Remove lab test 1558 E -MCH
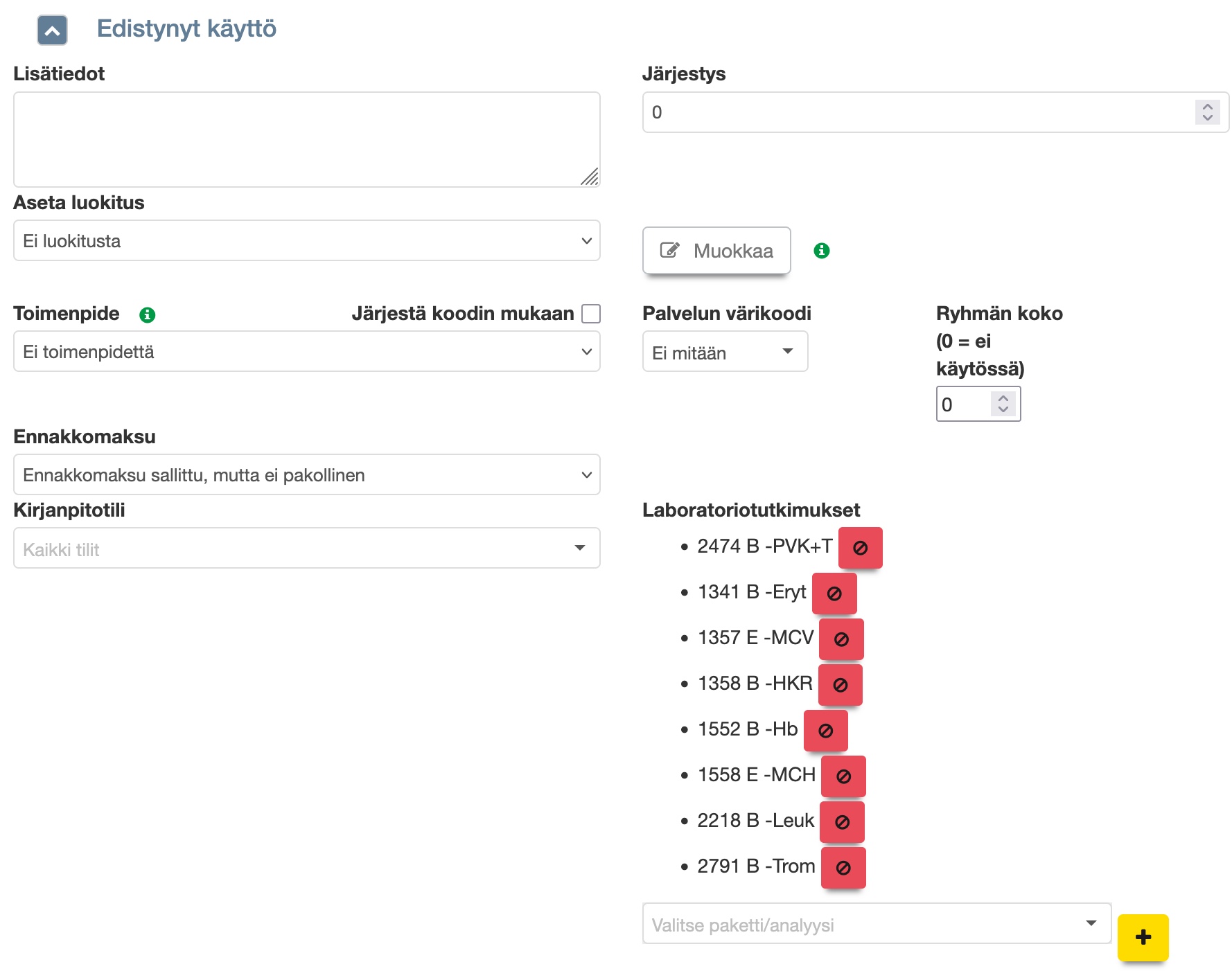Screen dimensions: 1232x971 click(843, 776)
